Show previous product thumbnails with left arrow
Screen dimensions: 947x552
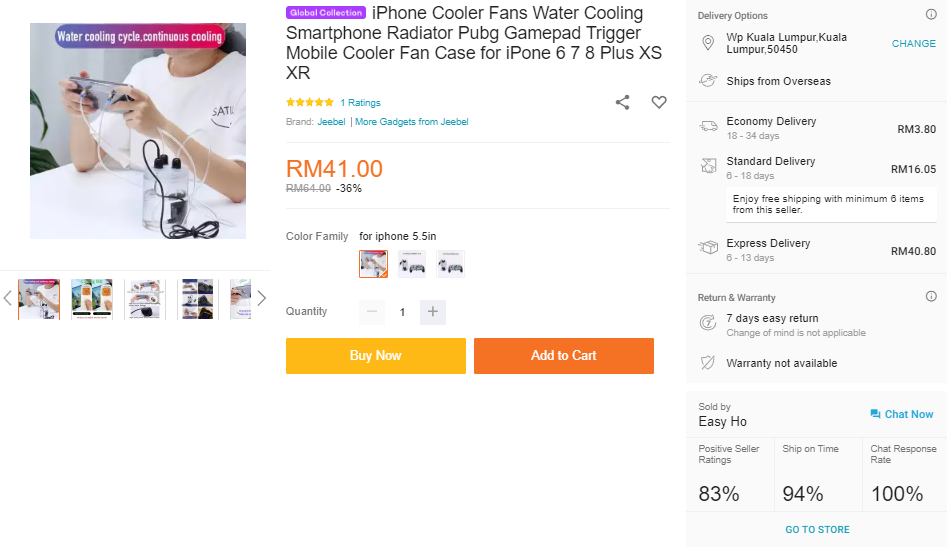(x=8, y=298)
